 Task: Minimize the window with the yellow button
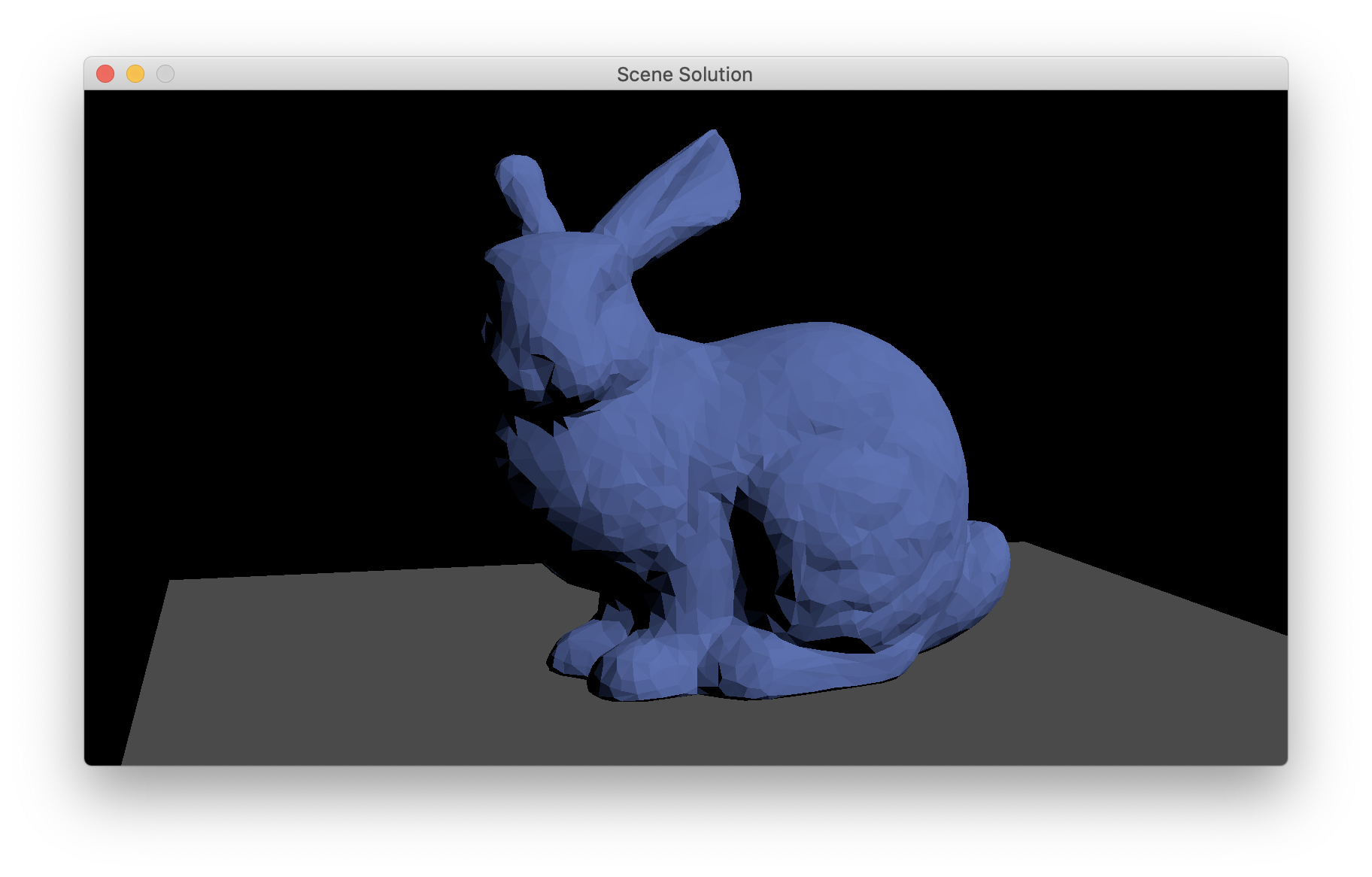(x=135, y=74)
